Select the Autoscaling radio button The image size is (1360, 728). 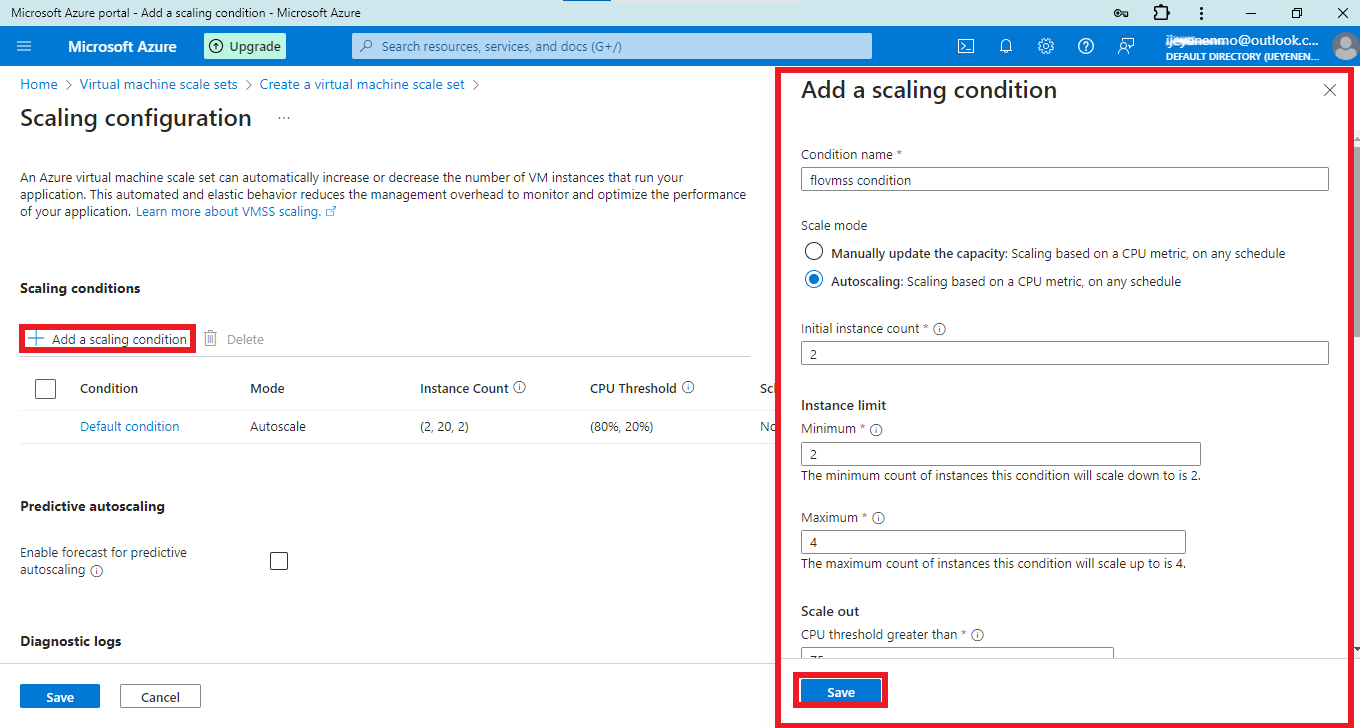pyautogui.click(x=814, y=280)
